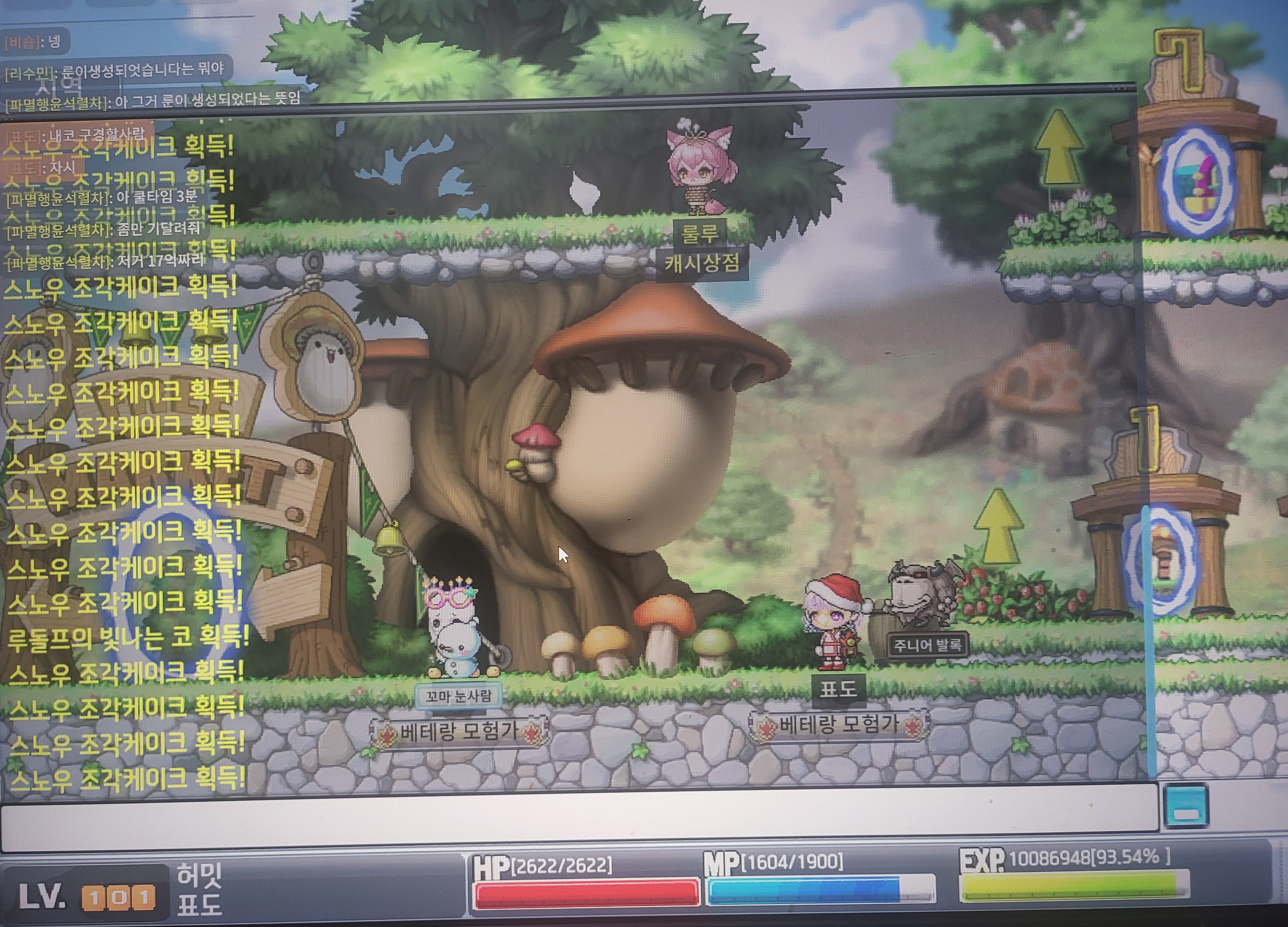Click the yellow up arrow near lower portal
Screen dimensions: 1288x927
click(x=998, y=526)
